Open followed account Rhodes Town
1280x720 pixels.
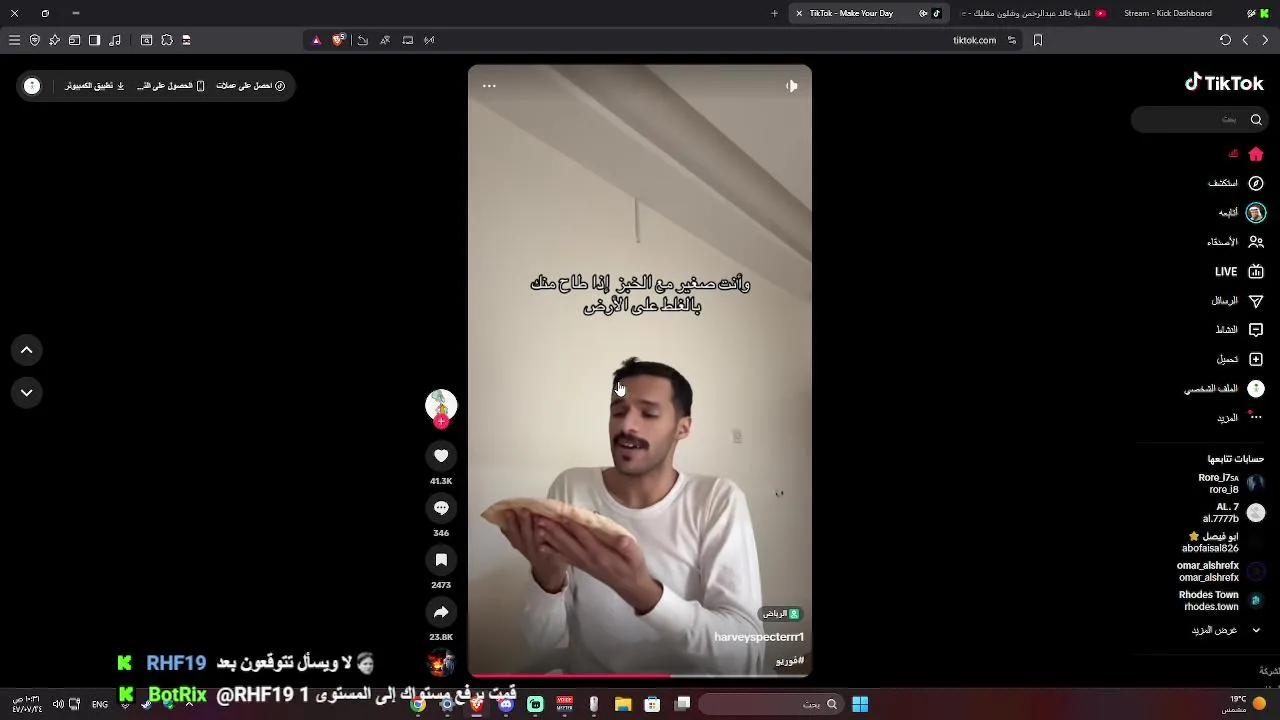[x=1222, y=600]
